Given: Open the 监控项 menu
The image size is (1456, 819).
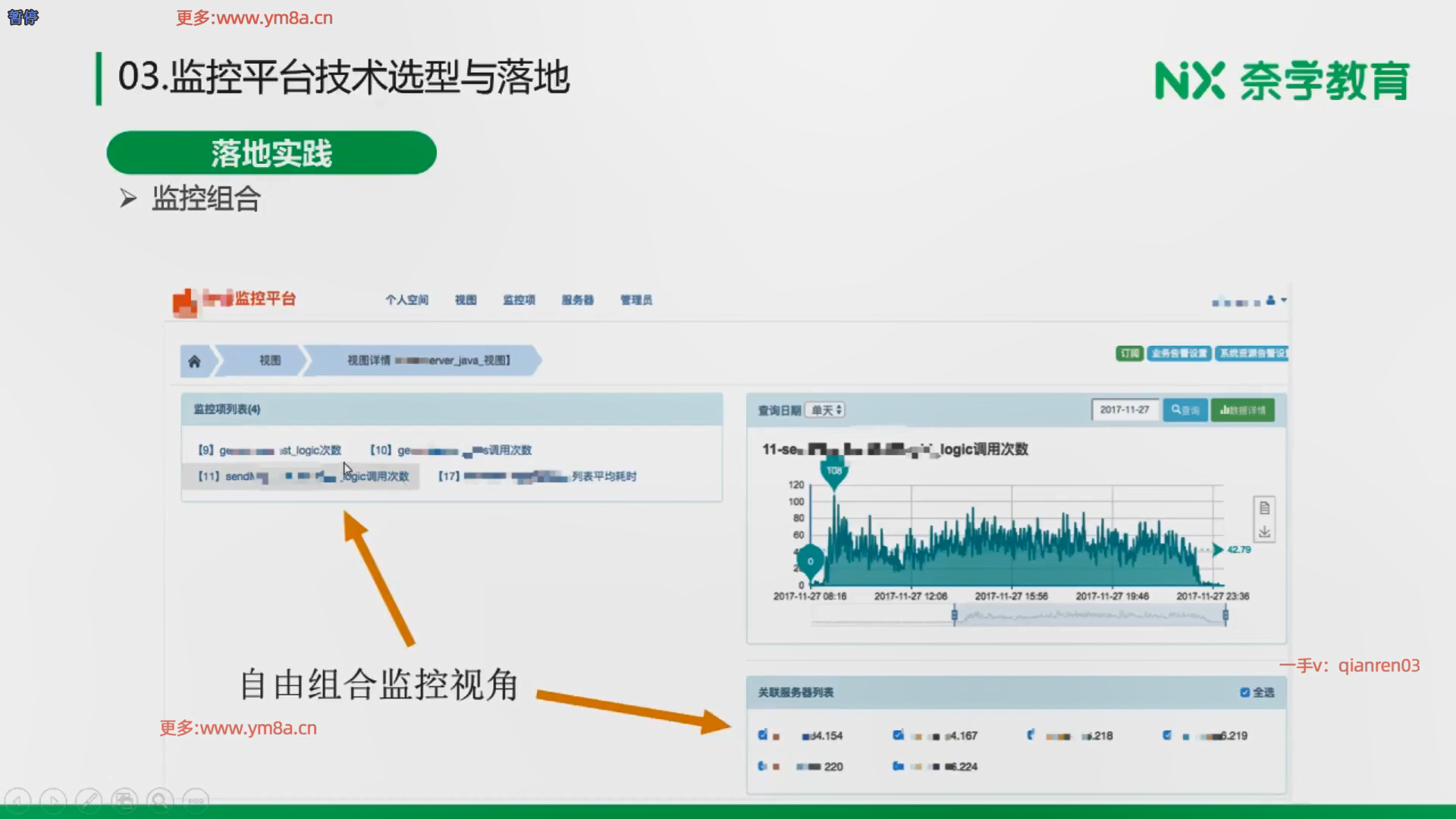Looking at the screenshot, I should (x=519, y=300).
